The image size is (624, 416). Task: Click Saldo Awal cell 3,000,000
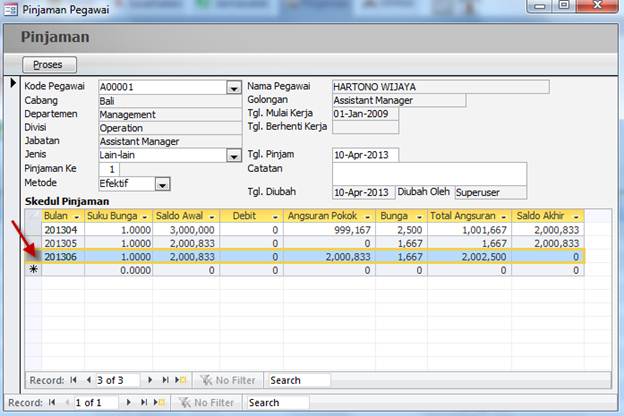pos(186,230)
